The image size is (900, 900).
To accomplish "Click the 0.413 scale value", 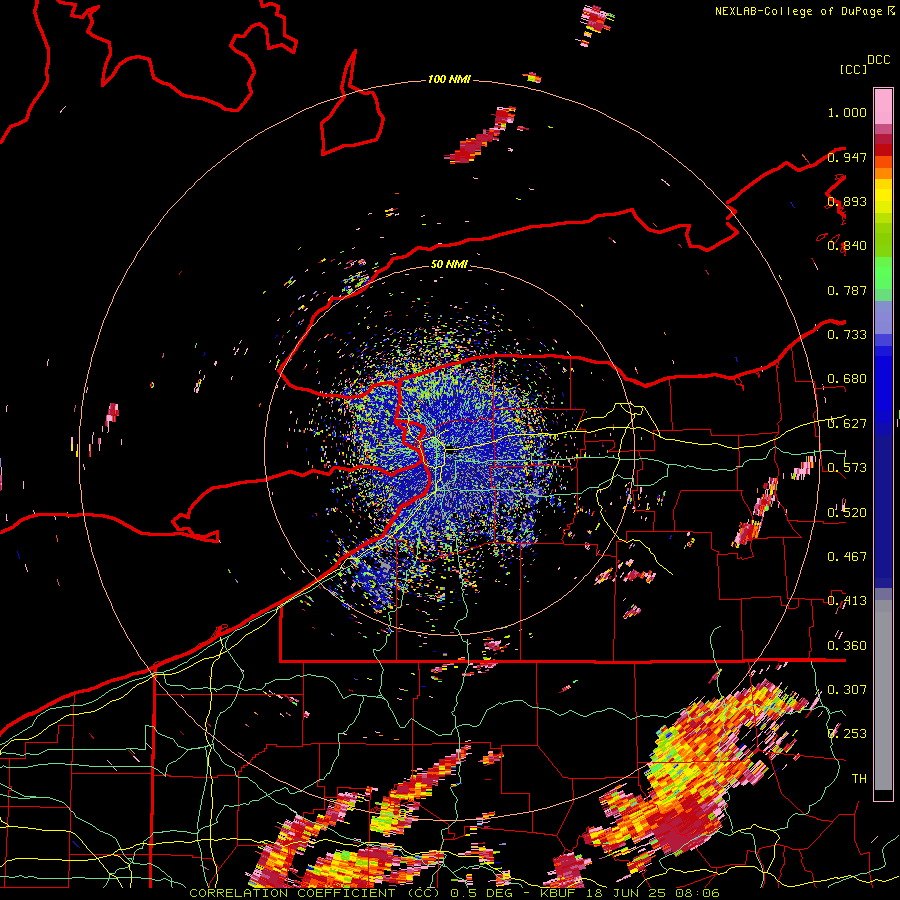I will click(x=847, y=601).
